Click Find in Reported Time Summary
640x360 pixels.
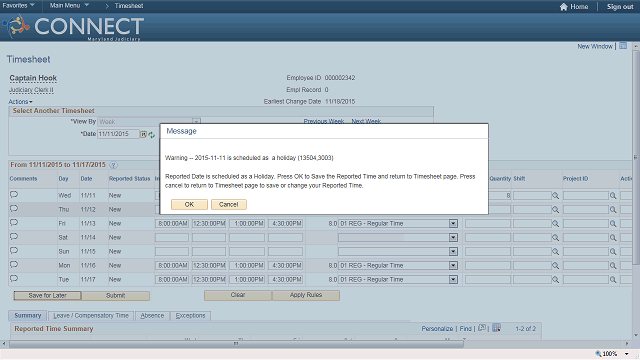point(465,329)
